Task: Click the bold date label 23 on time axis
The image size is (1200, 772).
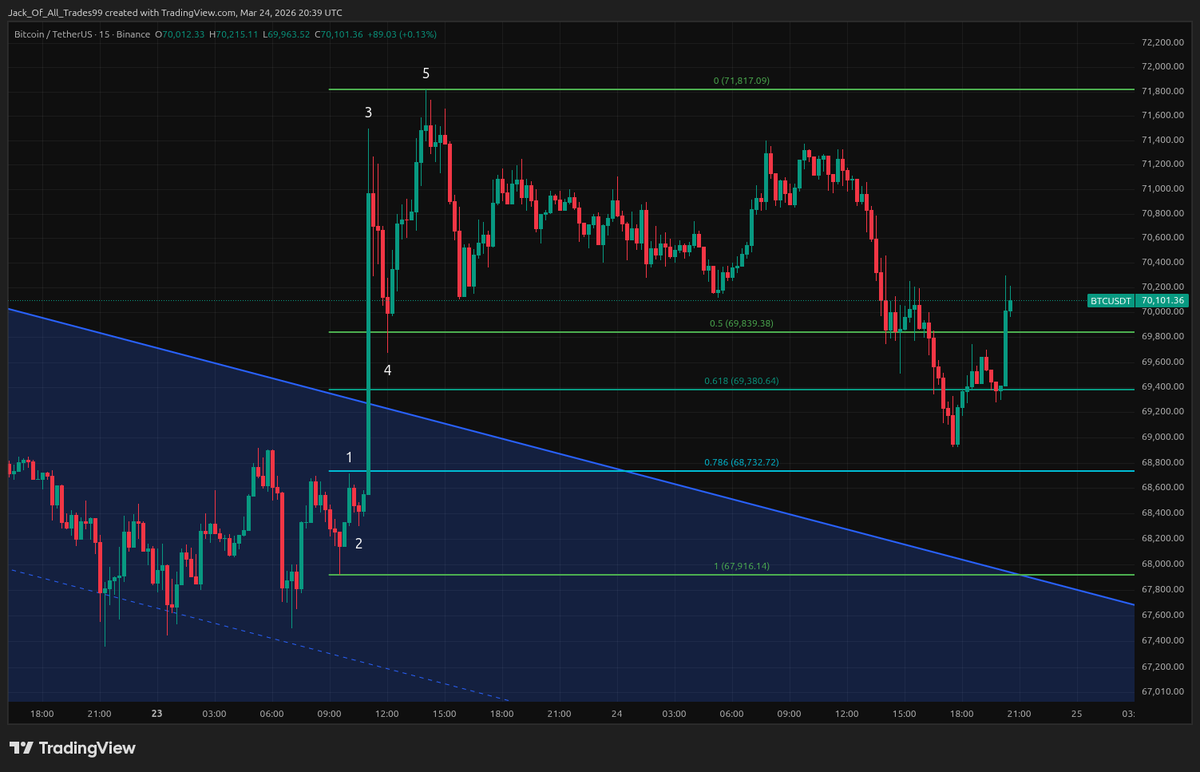Action: tap(156, 714)
